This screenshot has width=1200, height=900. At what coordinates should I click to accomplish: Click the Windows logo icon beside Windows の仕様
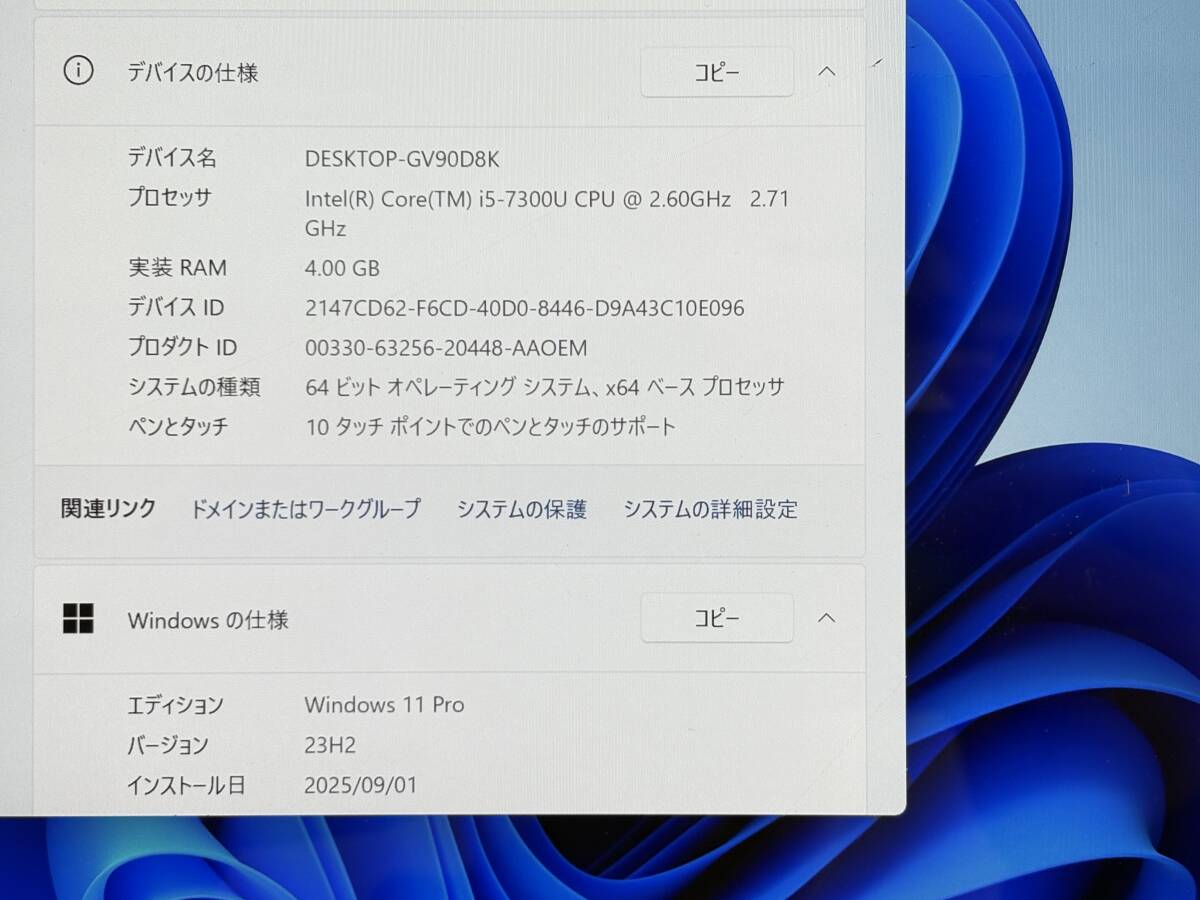coord(78,619)
